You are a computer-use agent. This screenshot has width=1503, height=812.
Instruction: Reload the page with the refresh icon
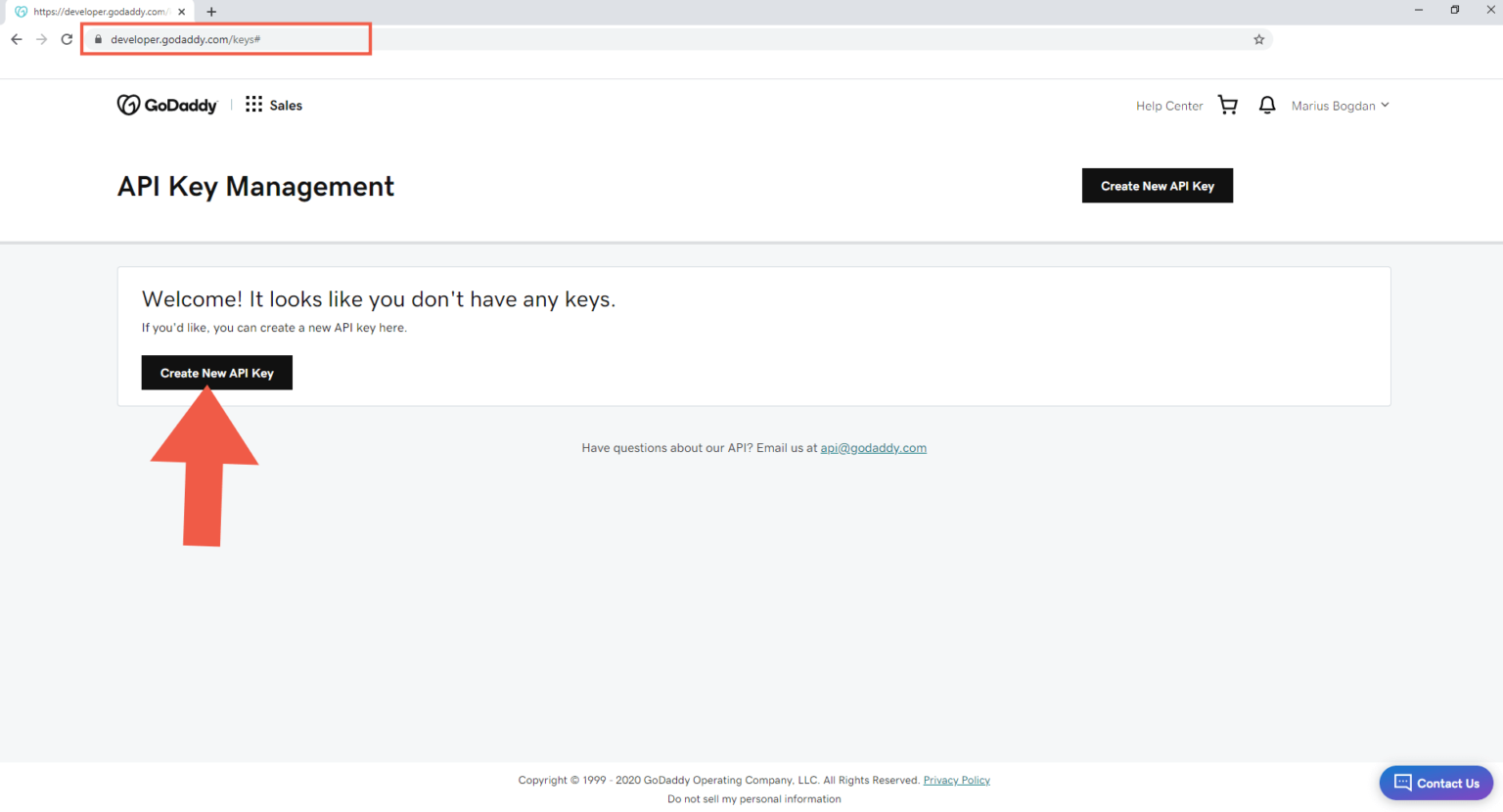click(66, 39)
